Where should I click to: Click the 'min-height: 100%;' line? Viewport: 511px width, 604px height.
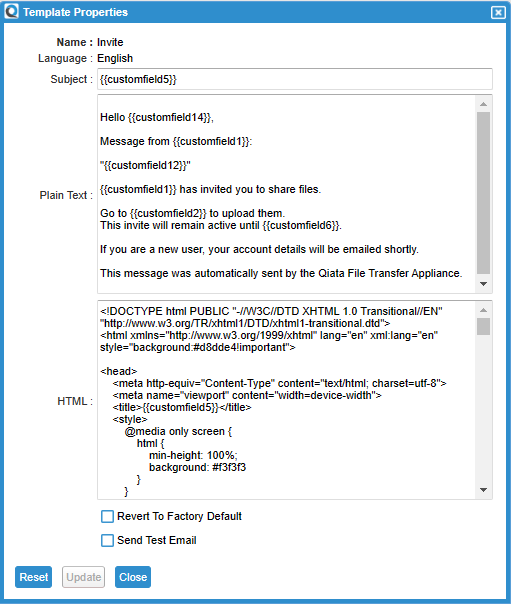193,455
